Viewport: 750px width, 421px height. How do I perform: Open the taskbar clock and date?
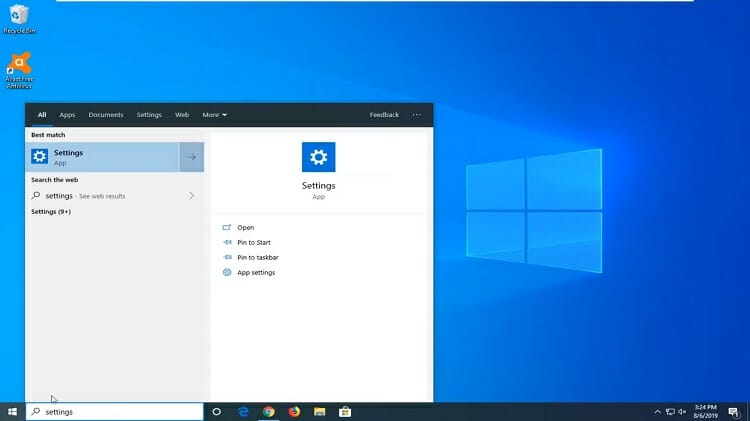pos(706,412)
